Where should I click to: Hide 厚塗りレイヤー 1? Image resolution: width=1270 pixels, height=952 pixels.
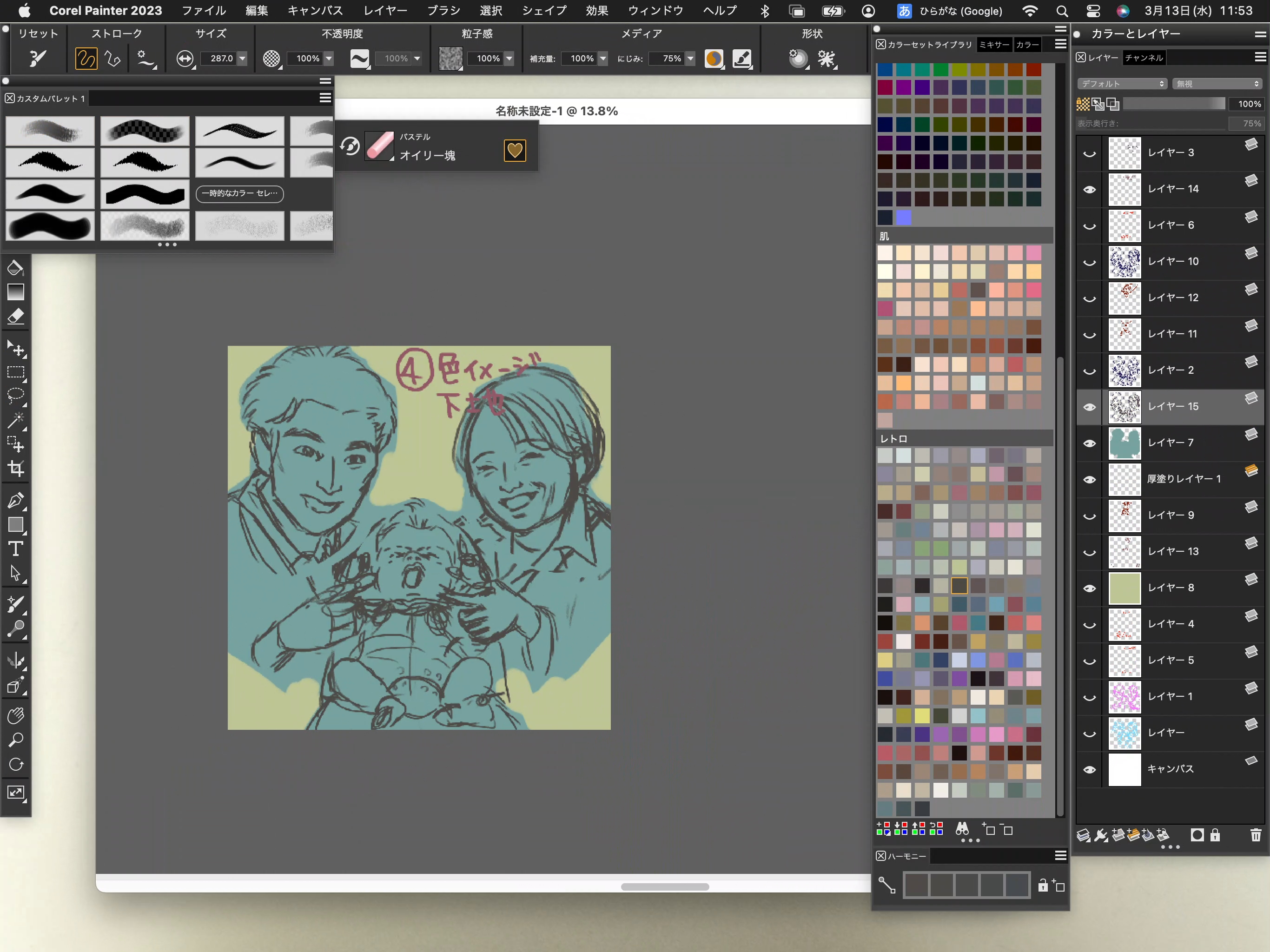1089,479
